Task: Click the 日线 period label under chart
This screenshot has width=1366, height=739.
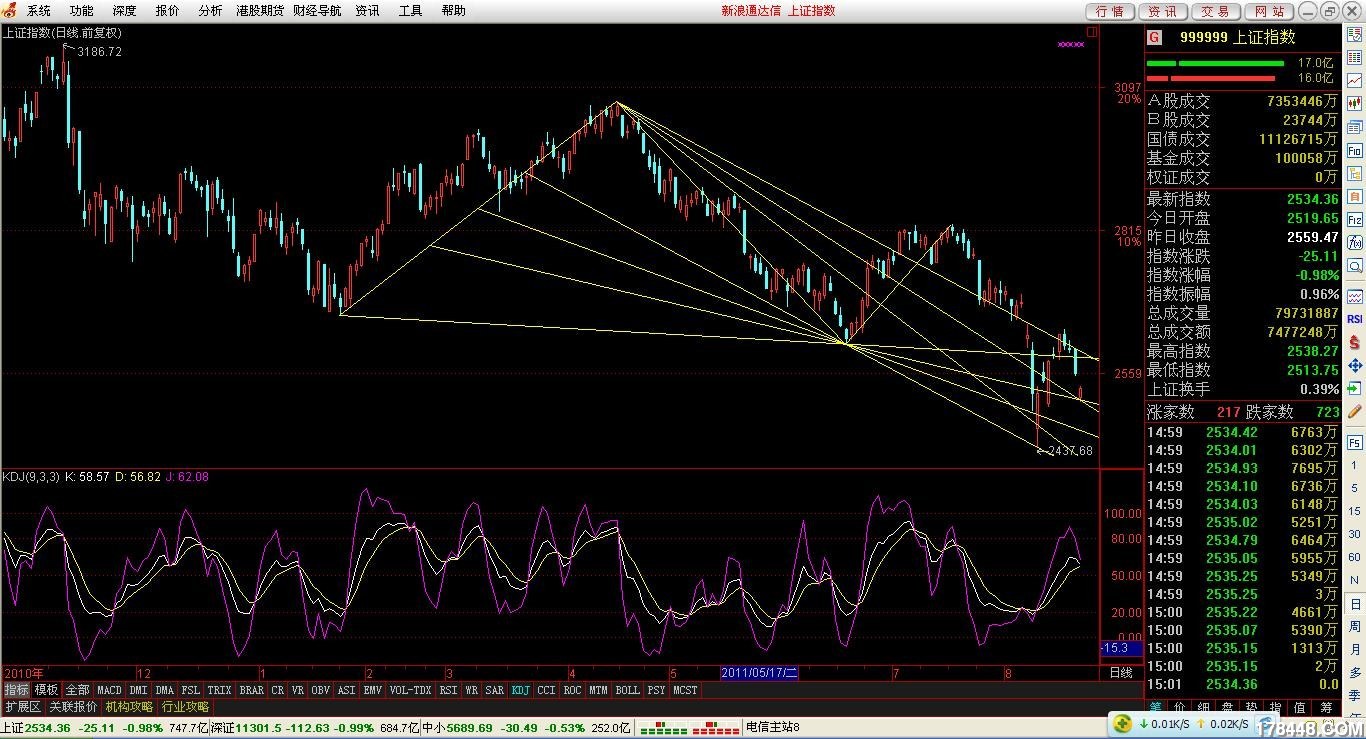Action: coord(1121,673)
